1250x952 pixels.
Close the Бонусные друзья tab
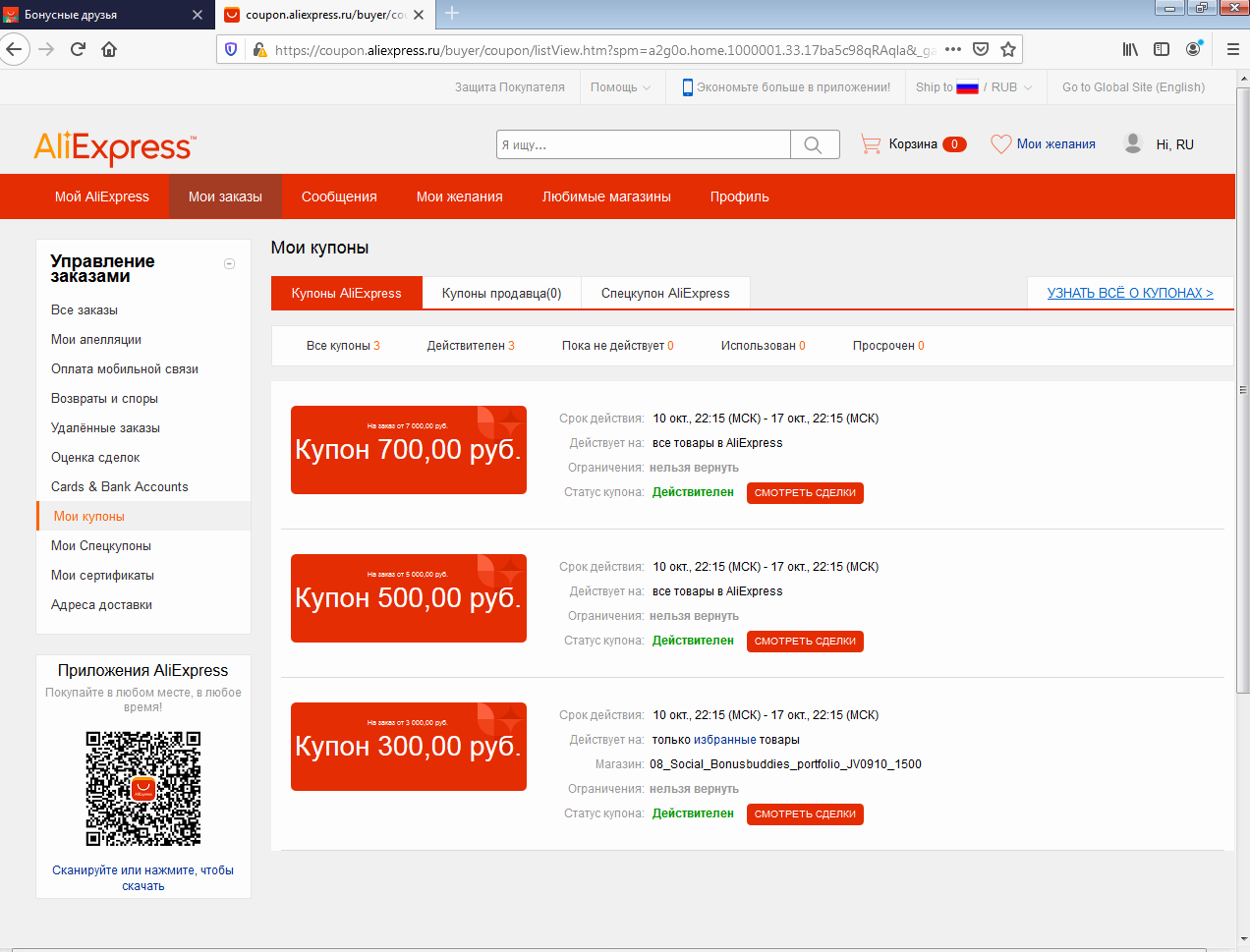(x=198, y=15)
